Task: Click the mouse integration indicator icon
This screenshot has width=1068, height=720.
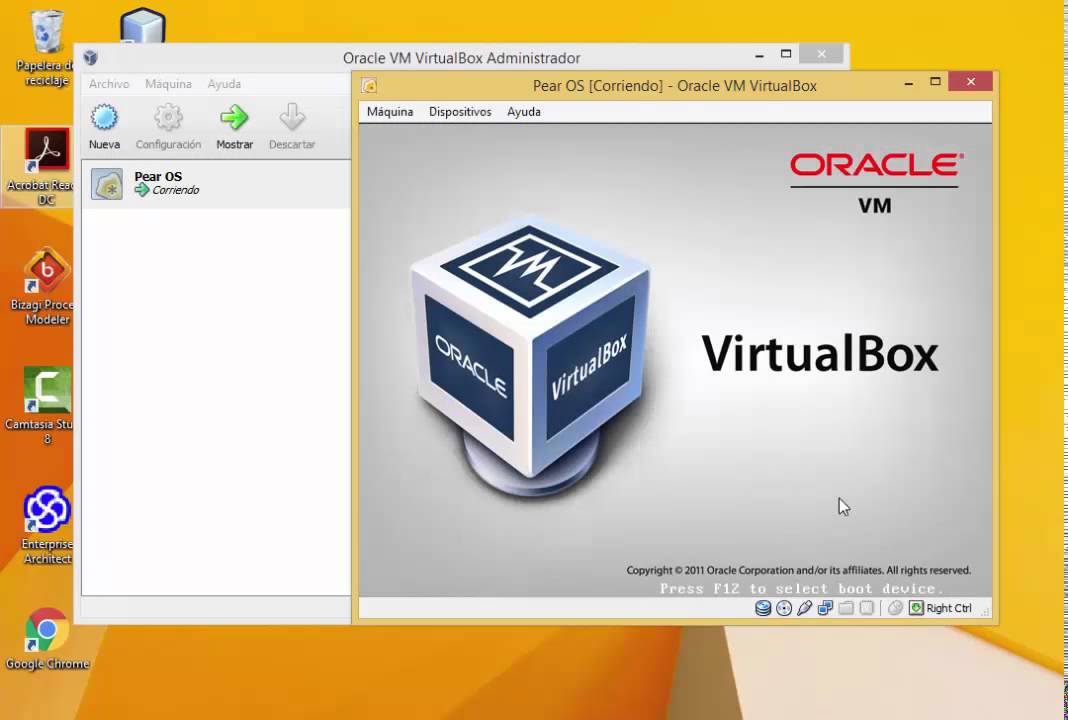Action: tap(896, 608)
